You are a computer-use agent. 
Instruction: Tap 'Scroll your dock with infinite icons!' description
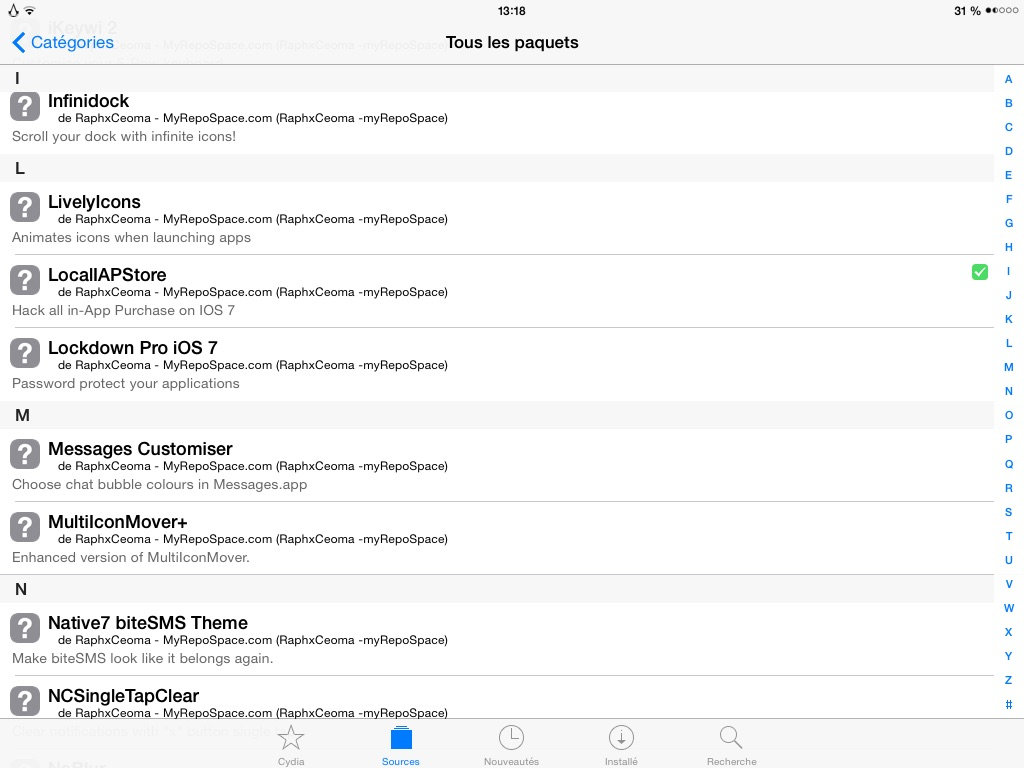point(123,136)
